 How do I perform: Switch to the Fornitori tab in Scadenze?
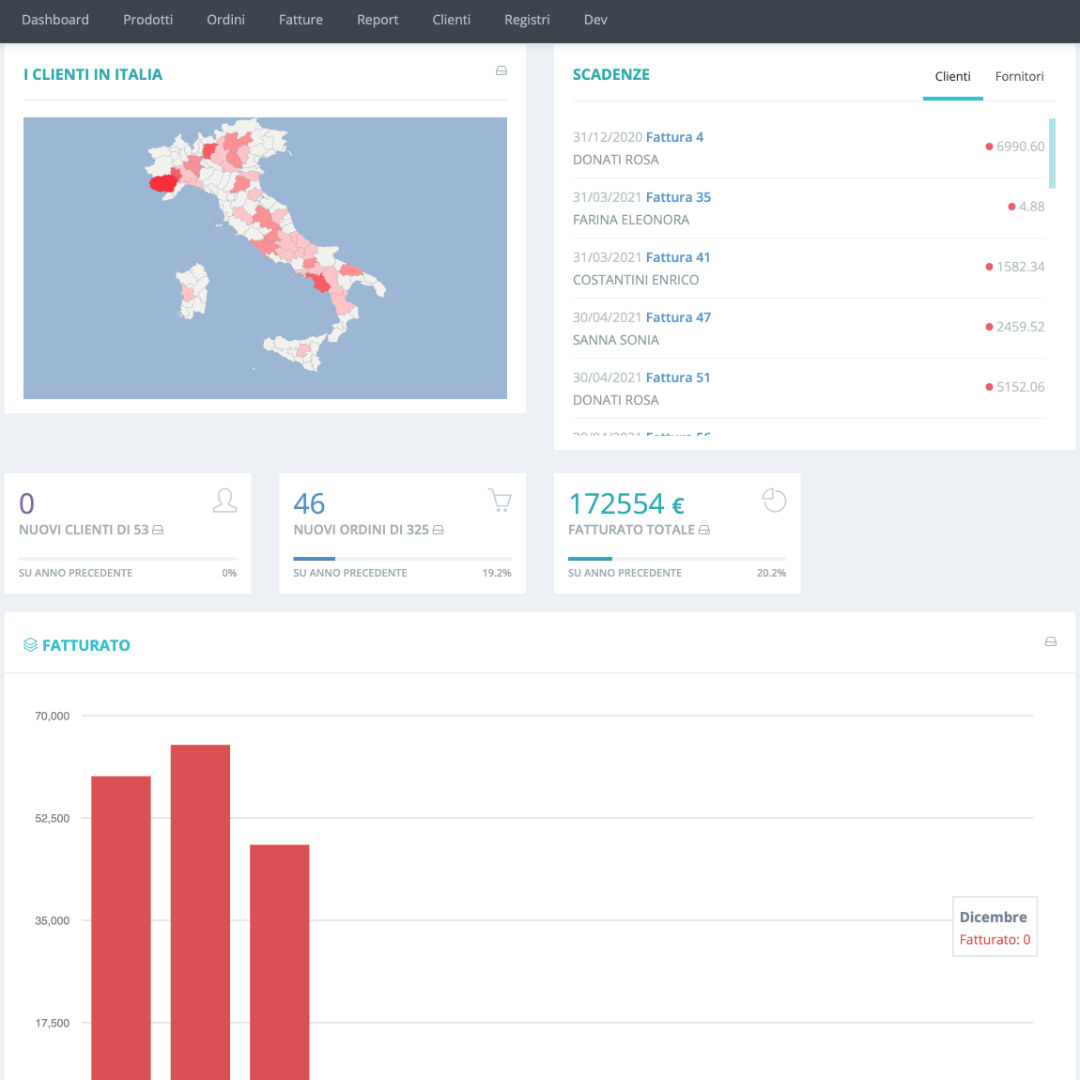tap(1019, 76)
